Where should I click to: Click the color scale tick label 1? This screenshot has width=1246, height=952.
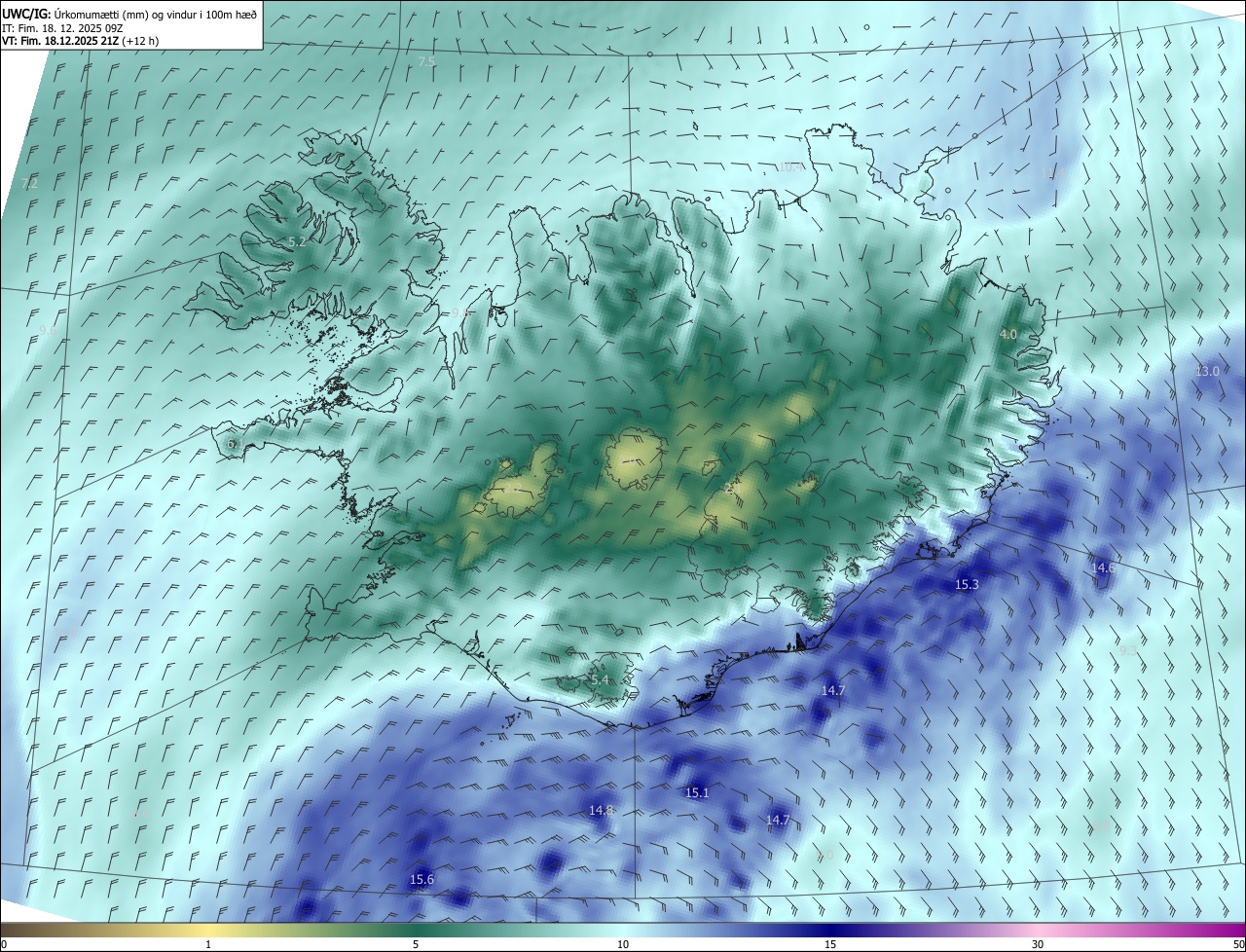tap(208, 944)
